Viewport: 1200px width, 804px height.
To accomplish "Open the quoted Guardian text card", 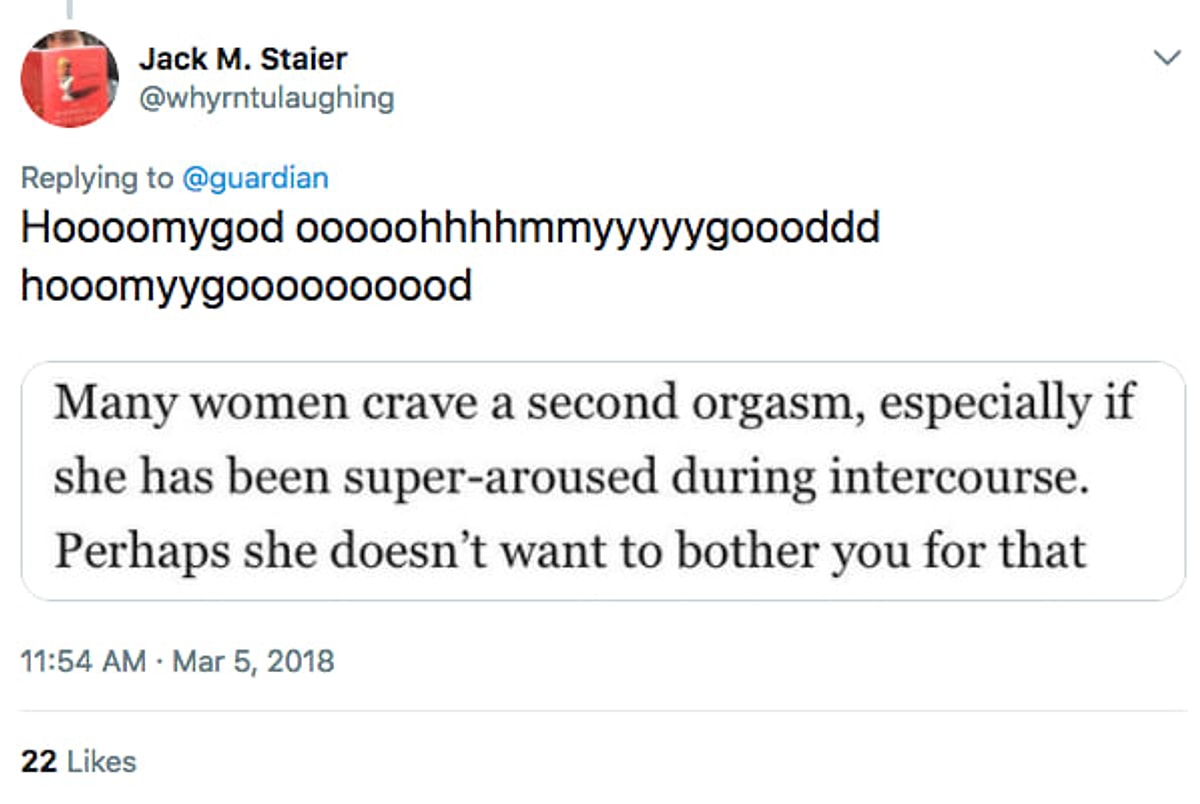I will (x=602, y=480).
